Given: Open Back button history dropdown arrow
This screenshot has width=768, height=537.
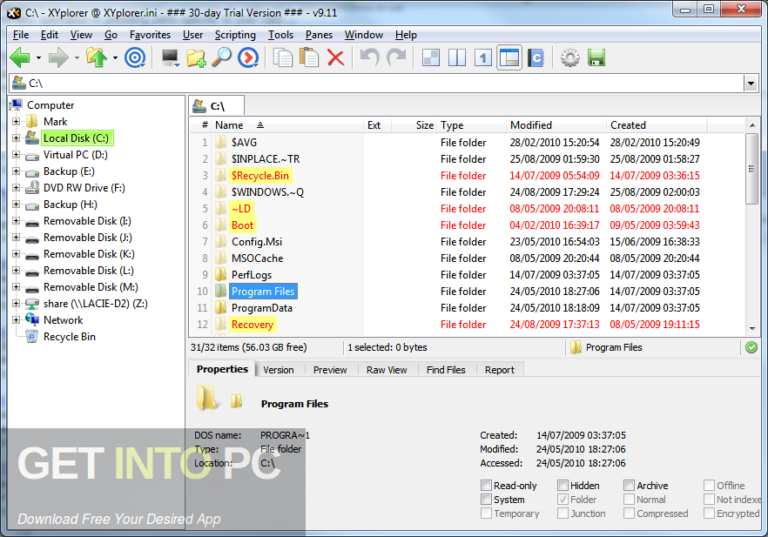Looking at the screenshot, I should [38, 58].
